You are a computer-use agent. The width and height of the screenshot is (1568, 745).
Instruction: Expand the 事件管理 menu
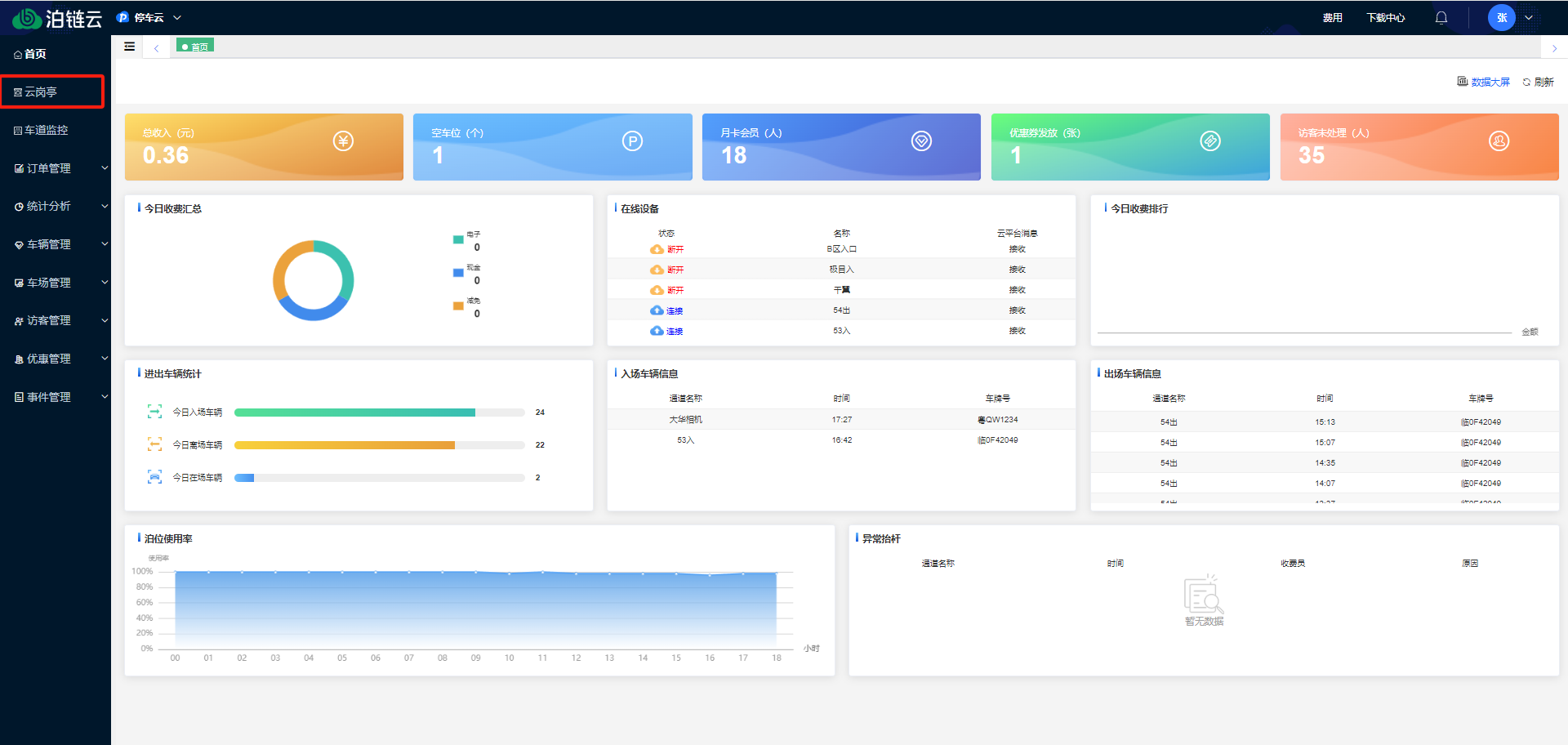click(x=56, y=397)
